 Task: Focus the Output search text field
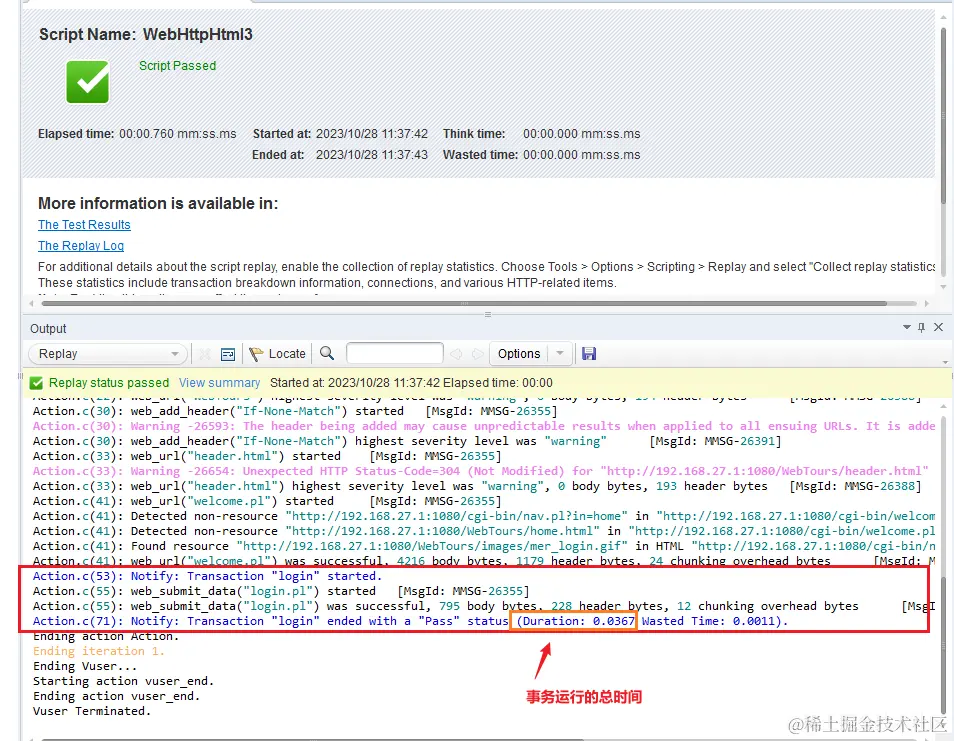pyautogui.click(x=394, y=353)
